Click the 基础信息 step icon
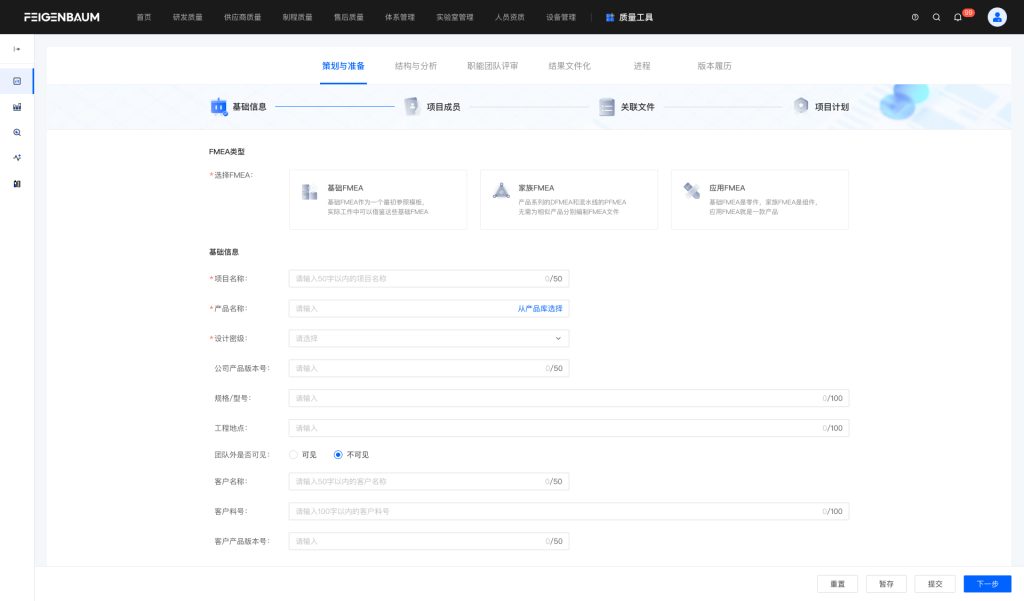The height and width of the screenshot is (601, 1024). (219, 106)
